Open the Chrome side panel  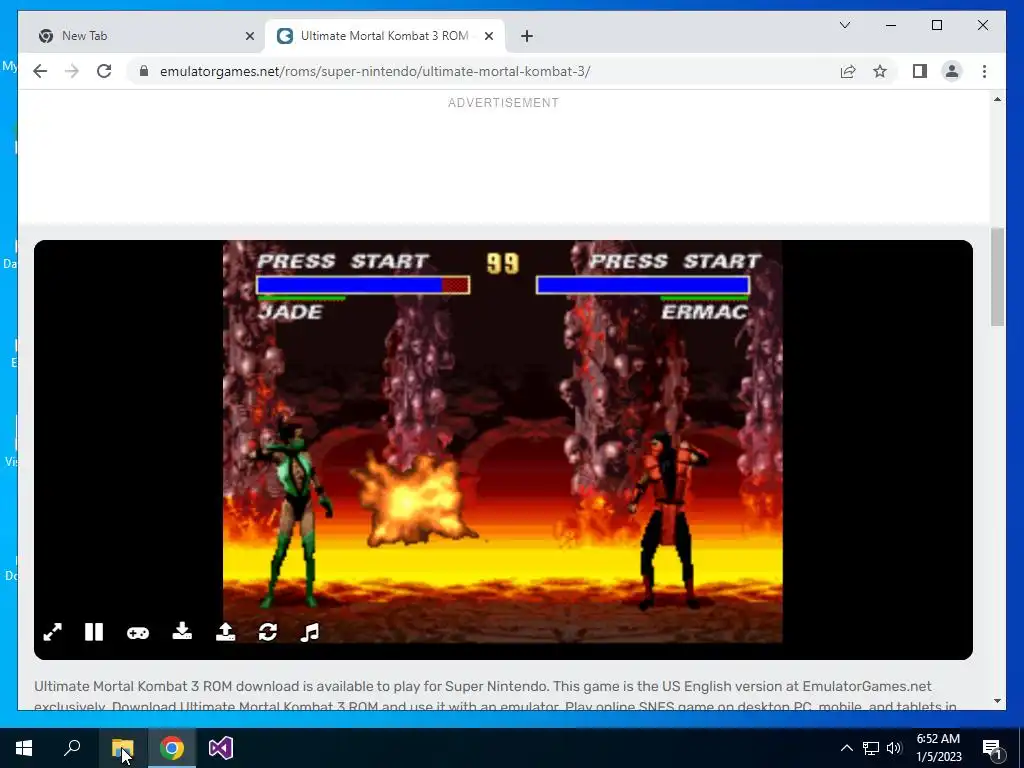[x=920, y=71]
